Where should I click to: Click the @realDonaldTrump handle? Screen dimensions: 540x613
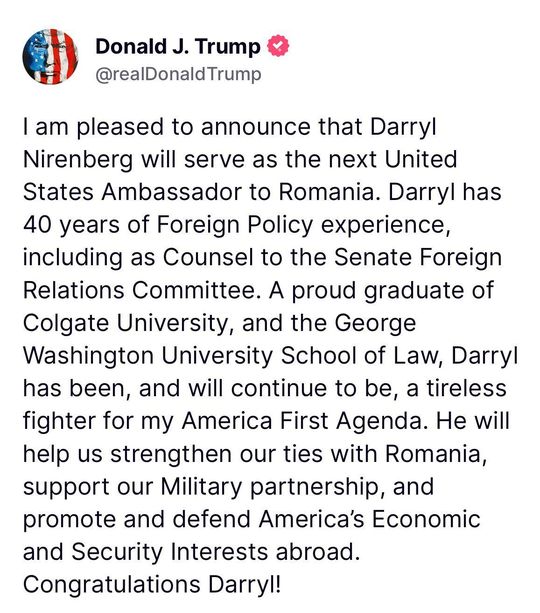pos(178,74)
